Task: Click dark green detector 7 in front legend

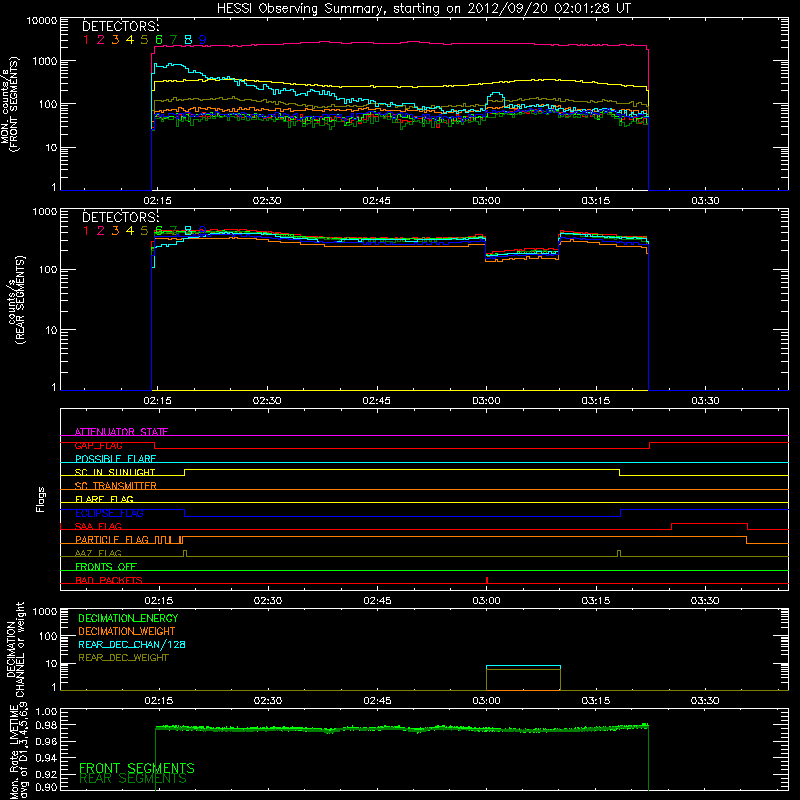Action: coord(173,40)
